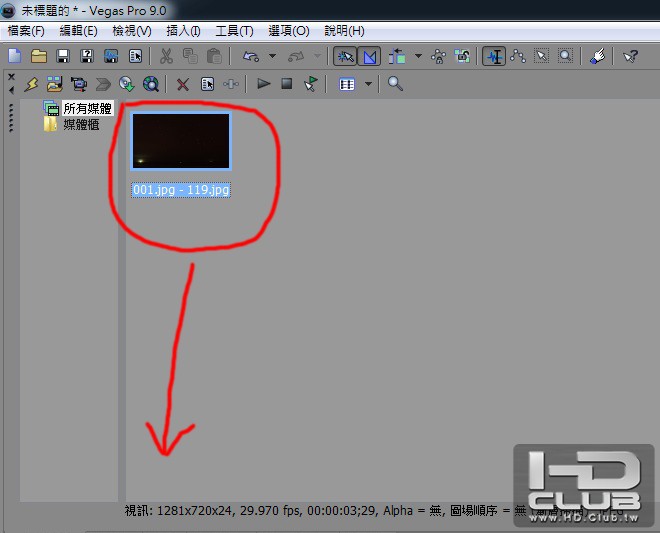
Task: Save the project with the floppy icon
Action: [63, 56]
